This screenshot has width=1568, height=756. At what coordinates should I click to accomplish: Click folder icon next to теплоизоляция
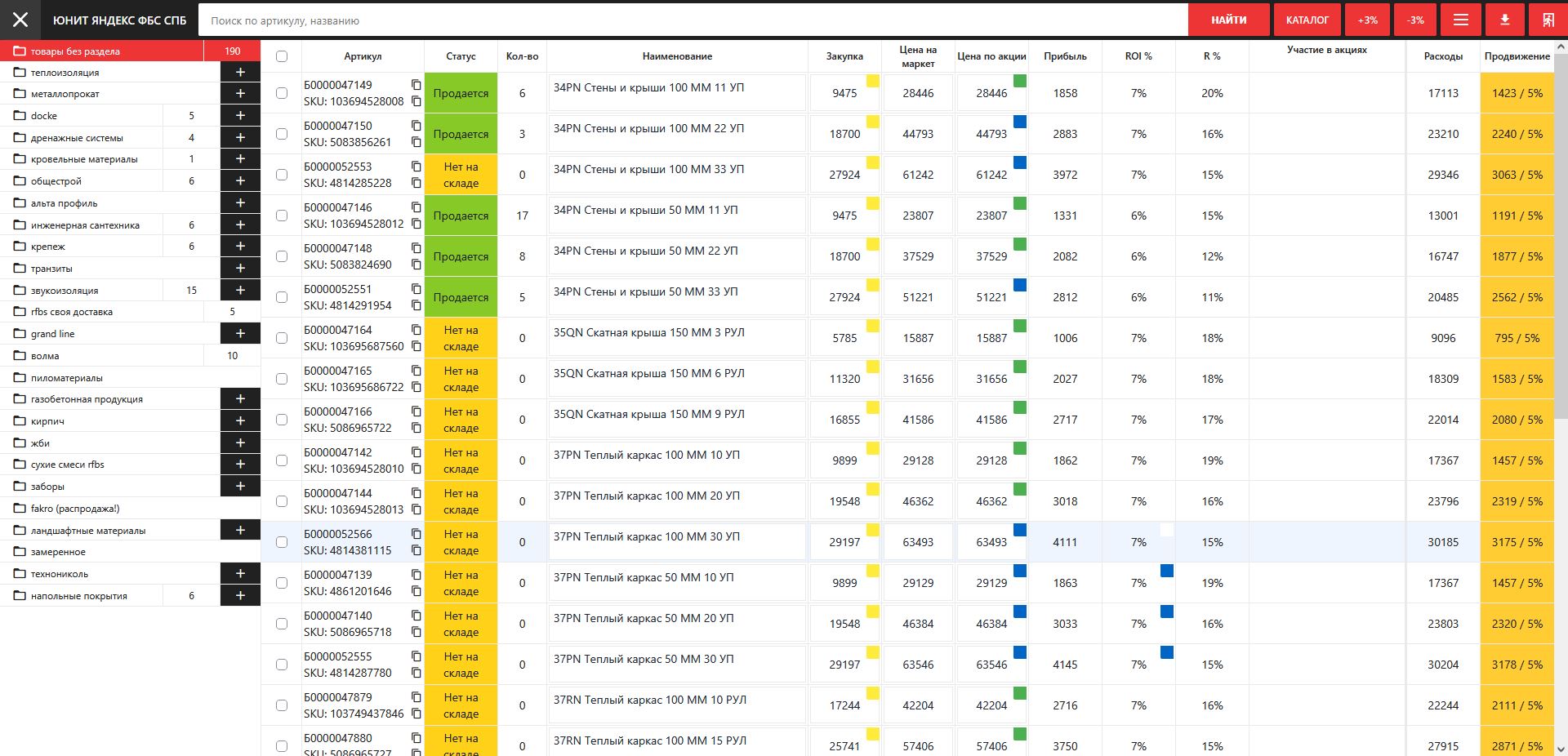click(20, 73)
